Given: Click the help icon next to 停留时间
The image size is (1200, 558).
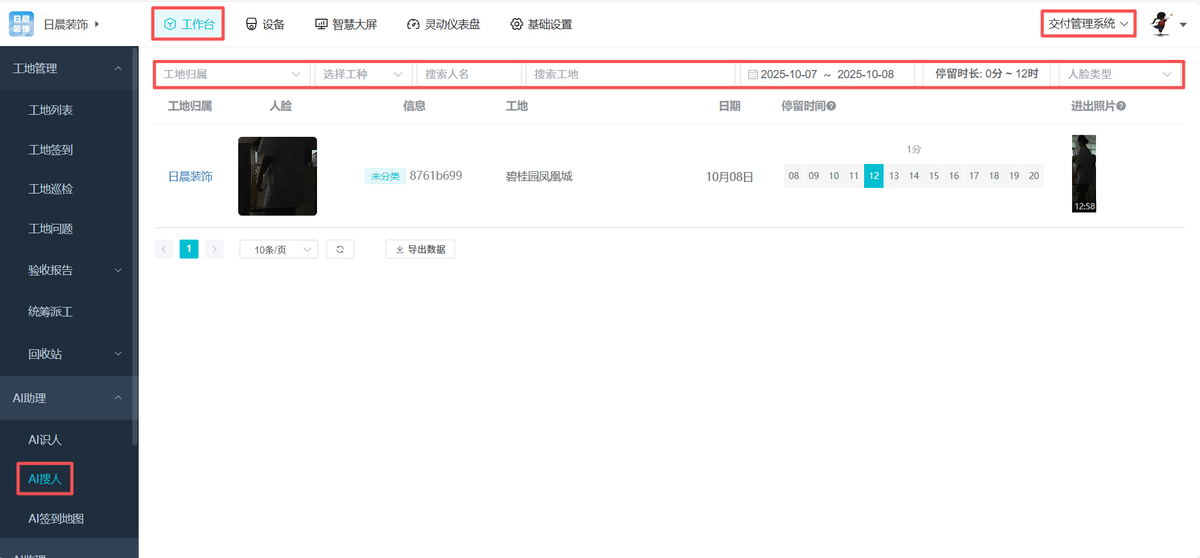Looking at the screenshot, I should coord(832,106).
